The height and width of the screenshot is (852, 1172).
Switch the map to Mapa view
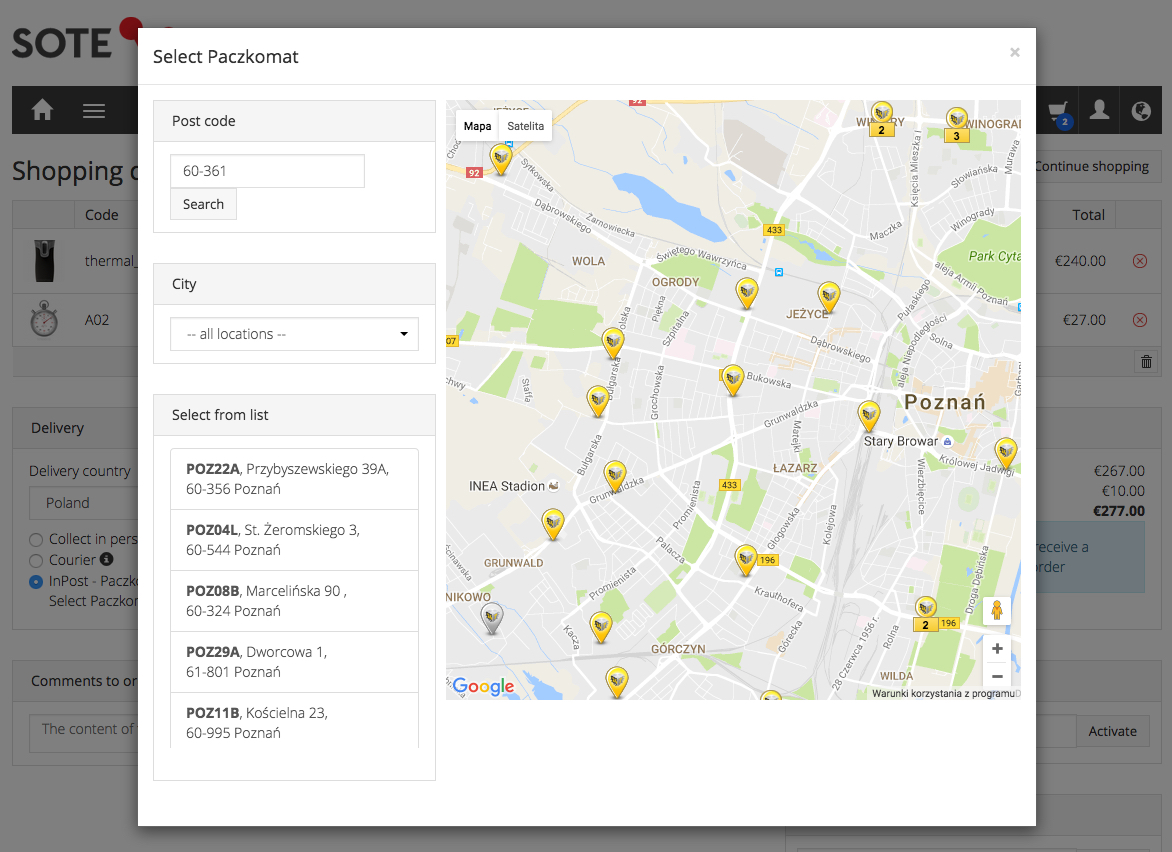477,126
